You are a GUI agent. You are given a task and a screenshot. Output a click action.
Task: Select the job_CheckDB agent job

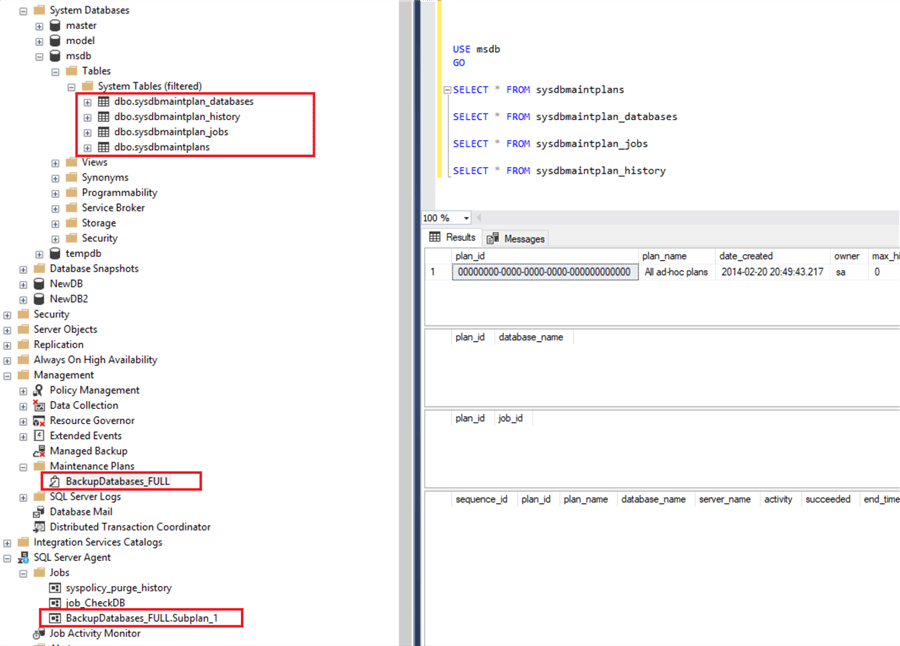coord(94,603)
